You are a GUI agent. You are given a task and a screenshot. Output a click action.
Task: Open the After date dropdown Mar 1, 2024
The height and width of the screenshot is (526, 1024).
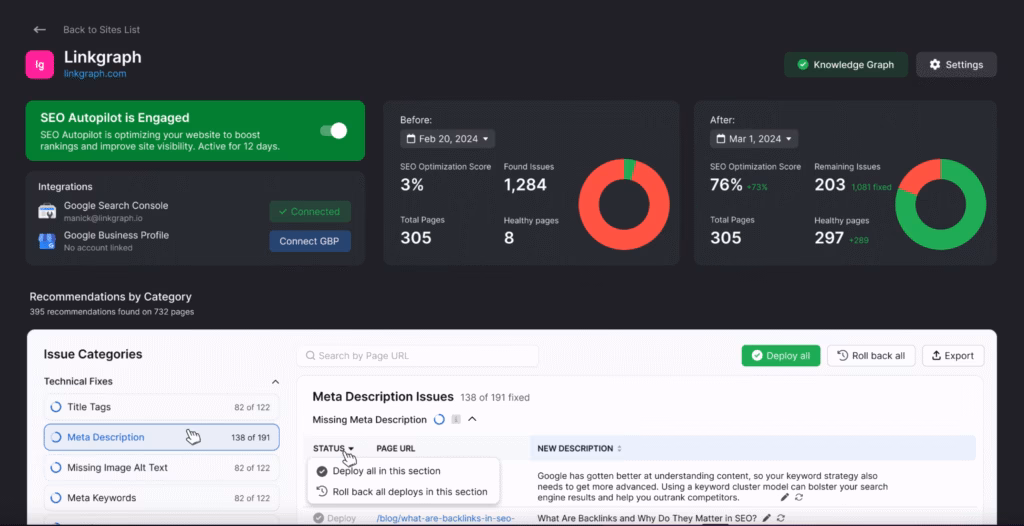tap(754, 139)
